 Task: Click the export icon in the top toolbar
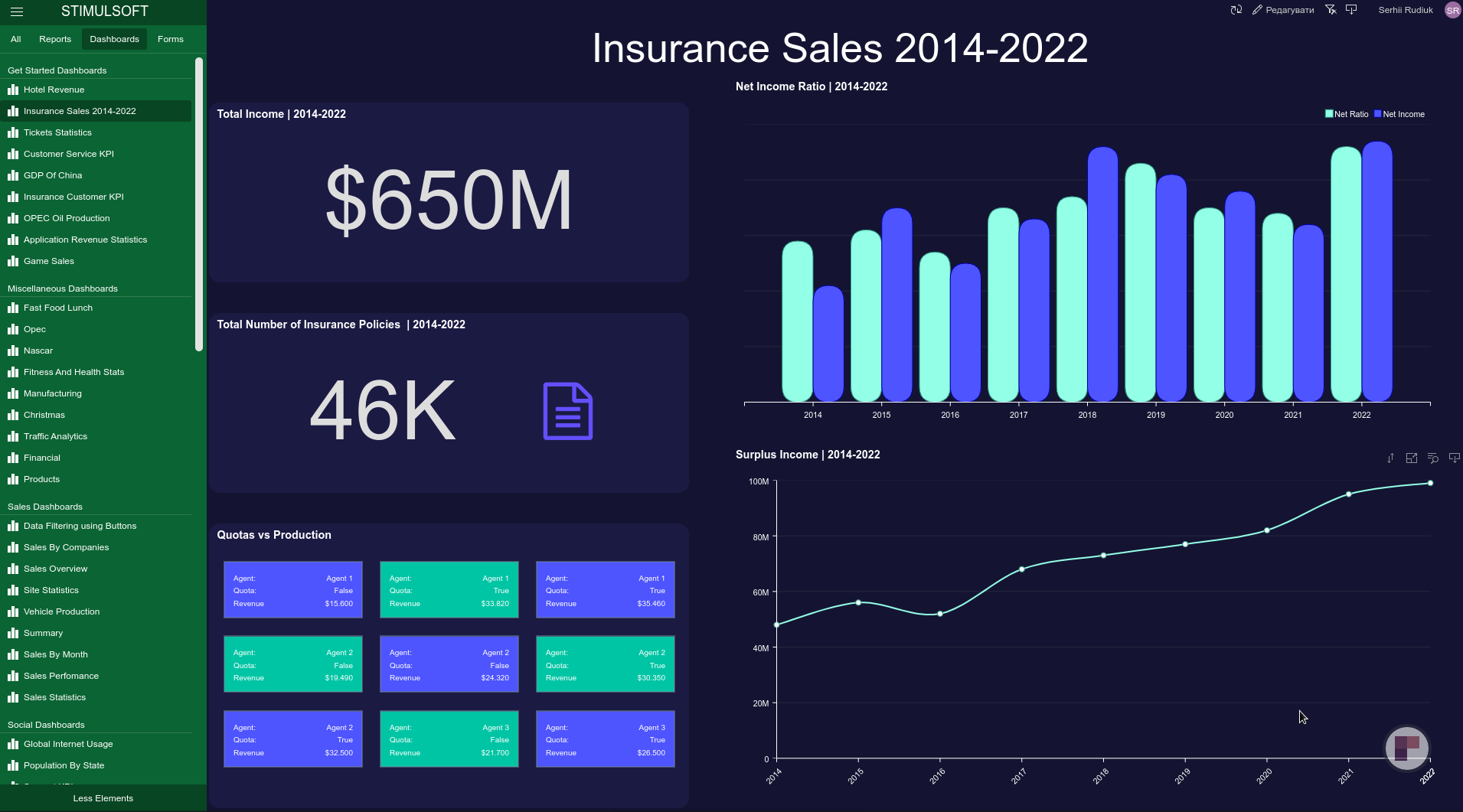1351,10
